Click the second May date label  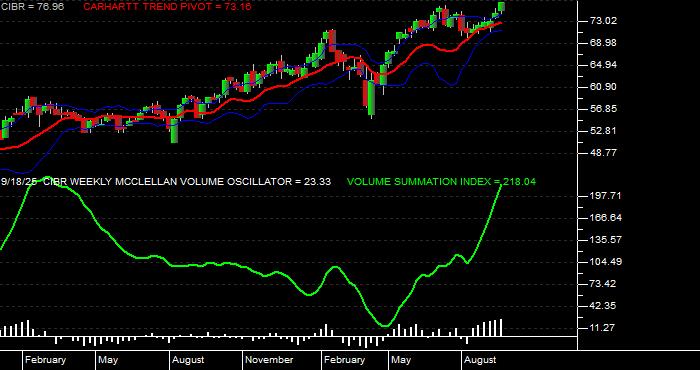pyautogui.click(x=401, y=360)
